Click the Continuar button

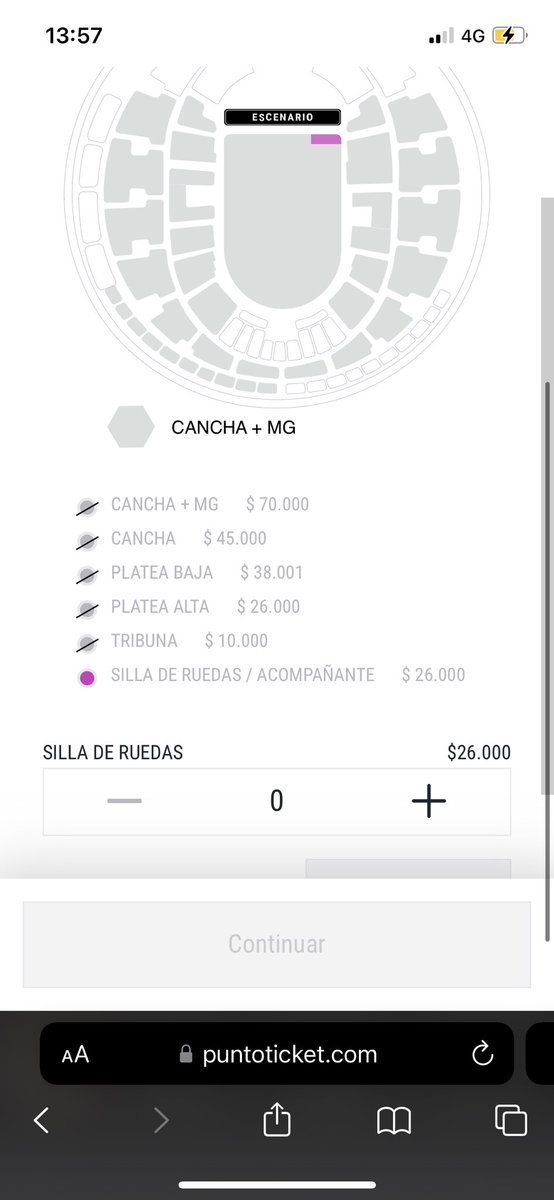277,944
